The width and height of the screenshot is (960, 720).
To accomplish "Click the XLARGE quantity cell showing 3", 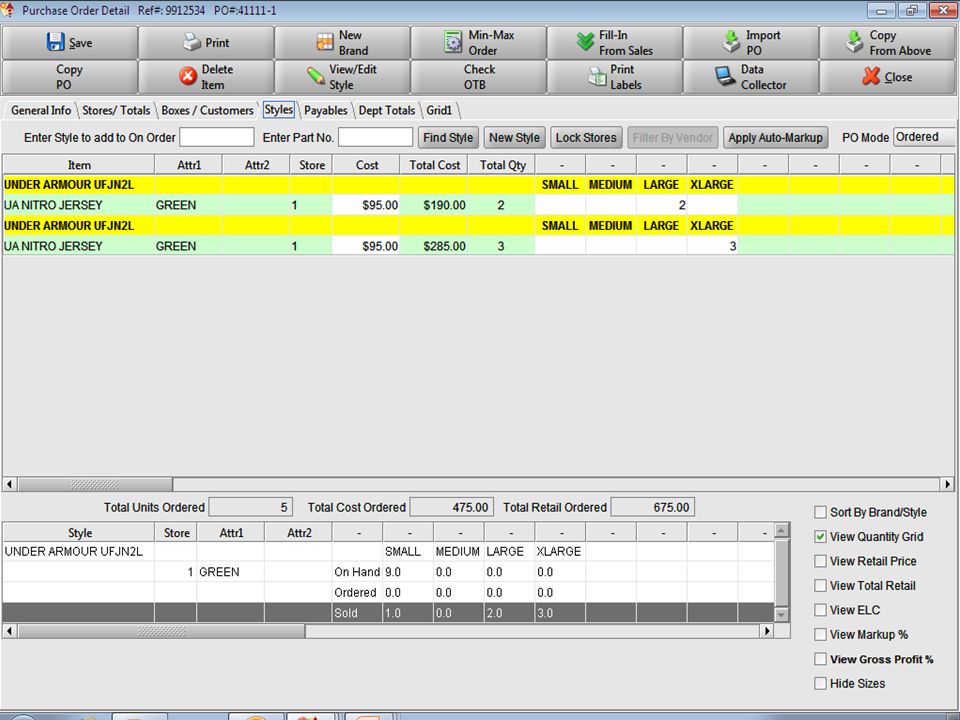I will (713, 246).
